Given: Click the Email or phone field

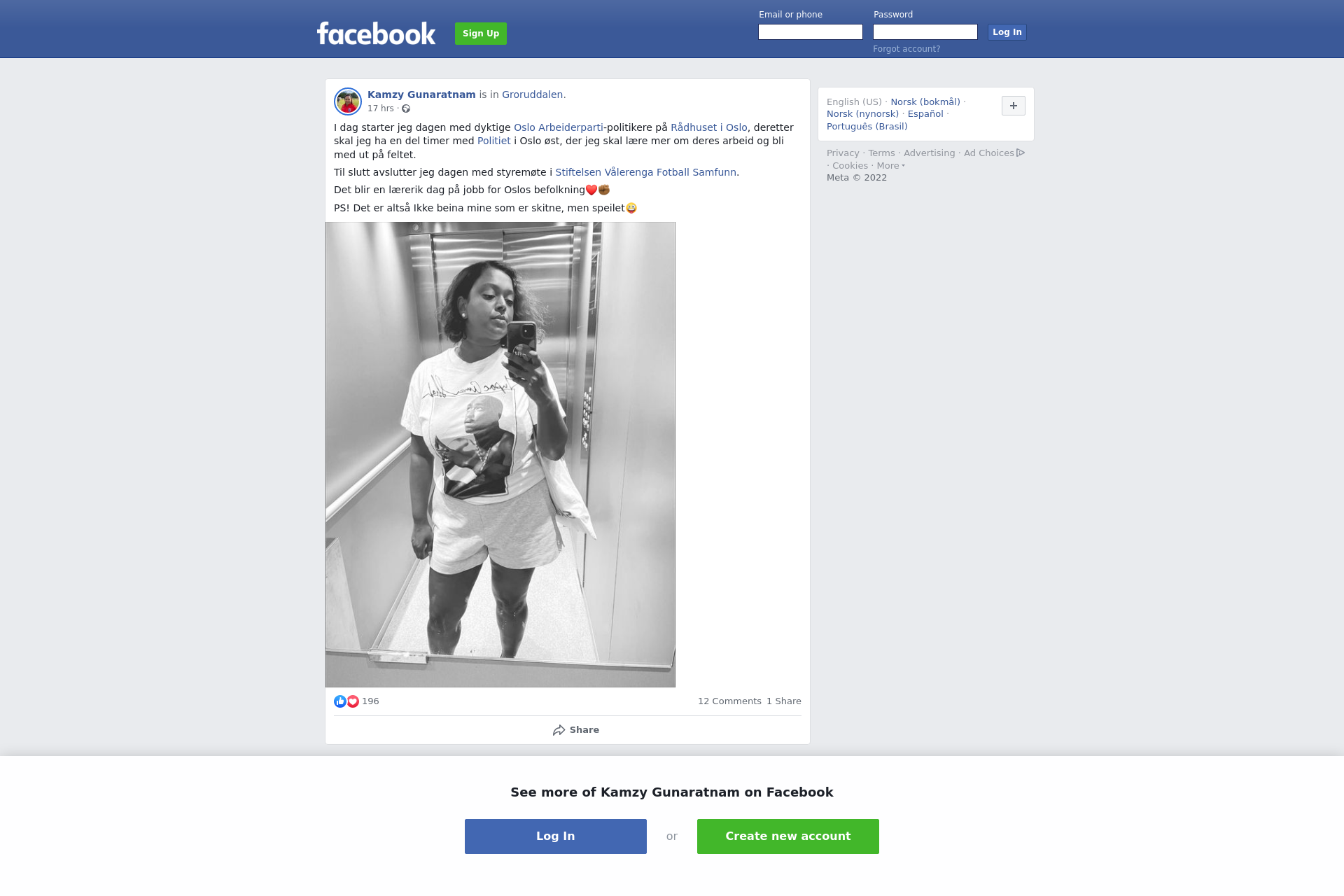Looking at the screenshot, I should [811, 32].
